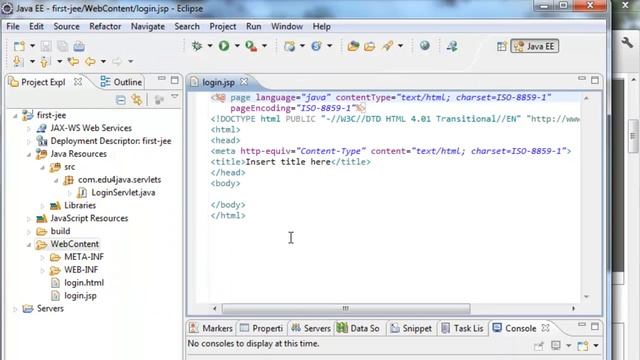Viewport: 640px width, 360px height.
Task: Open the Debug dropdown arrow
Action: pos(210,46)
